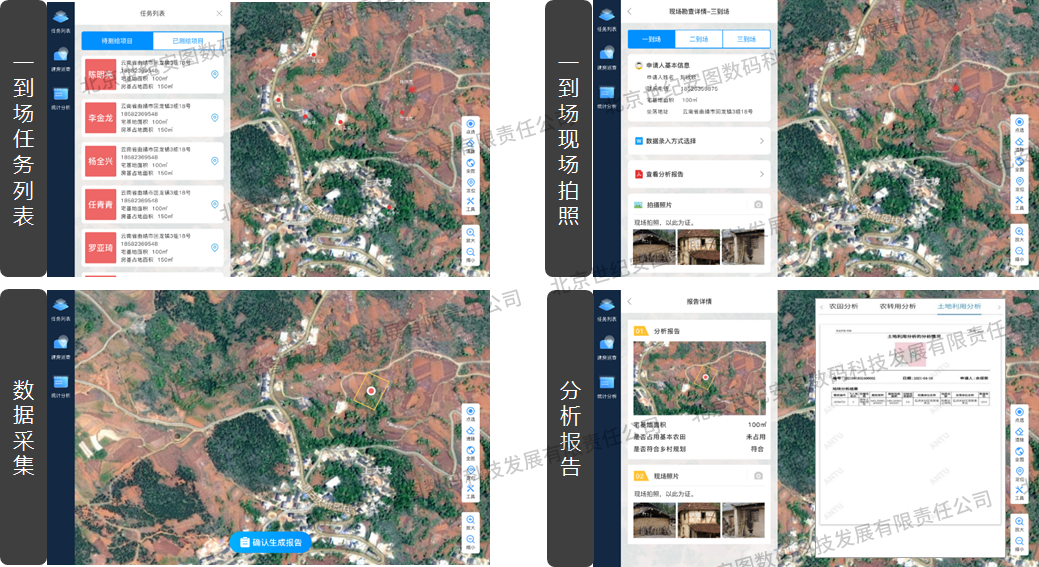This screenshot has height=567, width=1039.
Task: Click 确认生成报告 button
Action: click(271, 542)
